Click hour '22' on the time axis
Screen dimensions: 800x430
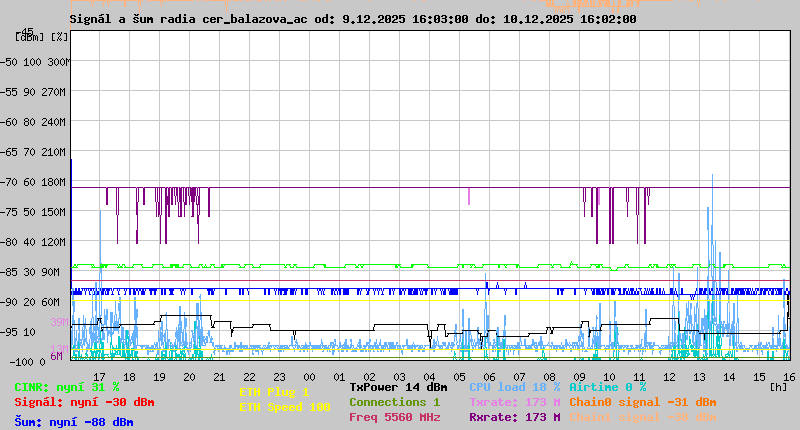[x=249, y=377]
